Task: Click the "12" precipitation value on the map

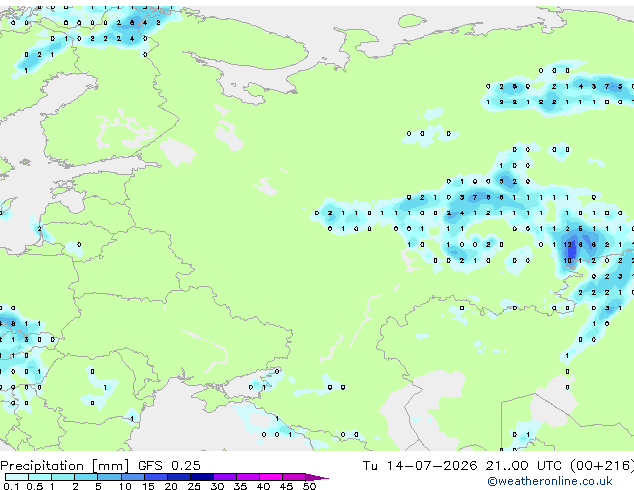Action: pos(568,245)
